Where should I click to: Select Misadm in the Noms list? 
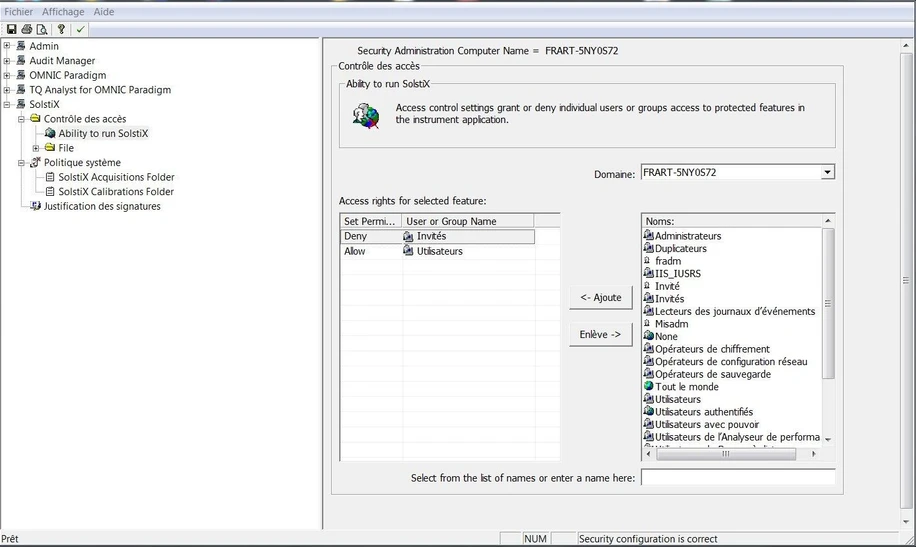click(671, 324)
